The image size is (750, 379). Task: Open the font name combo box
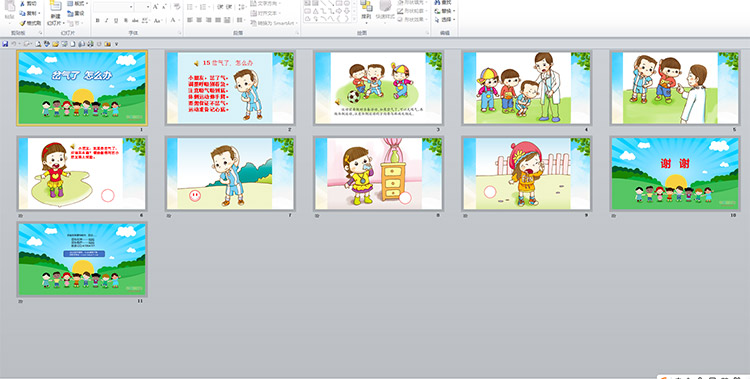[113, 7]
